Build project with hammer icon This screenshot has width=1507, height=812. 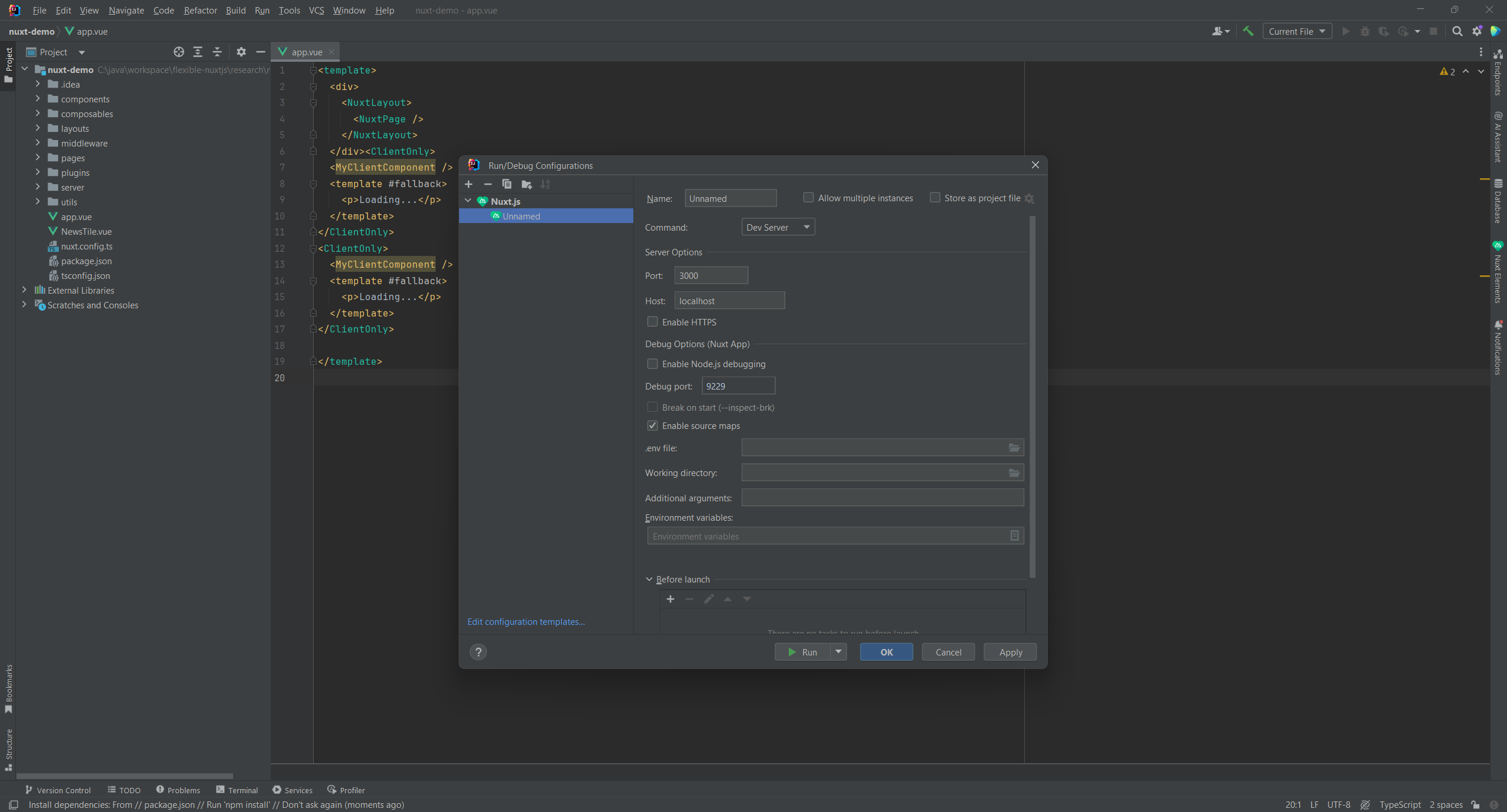(x=1248, y=31)
